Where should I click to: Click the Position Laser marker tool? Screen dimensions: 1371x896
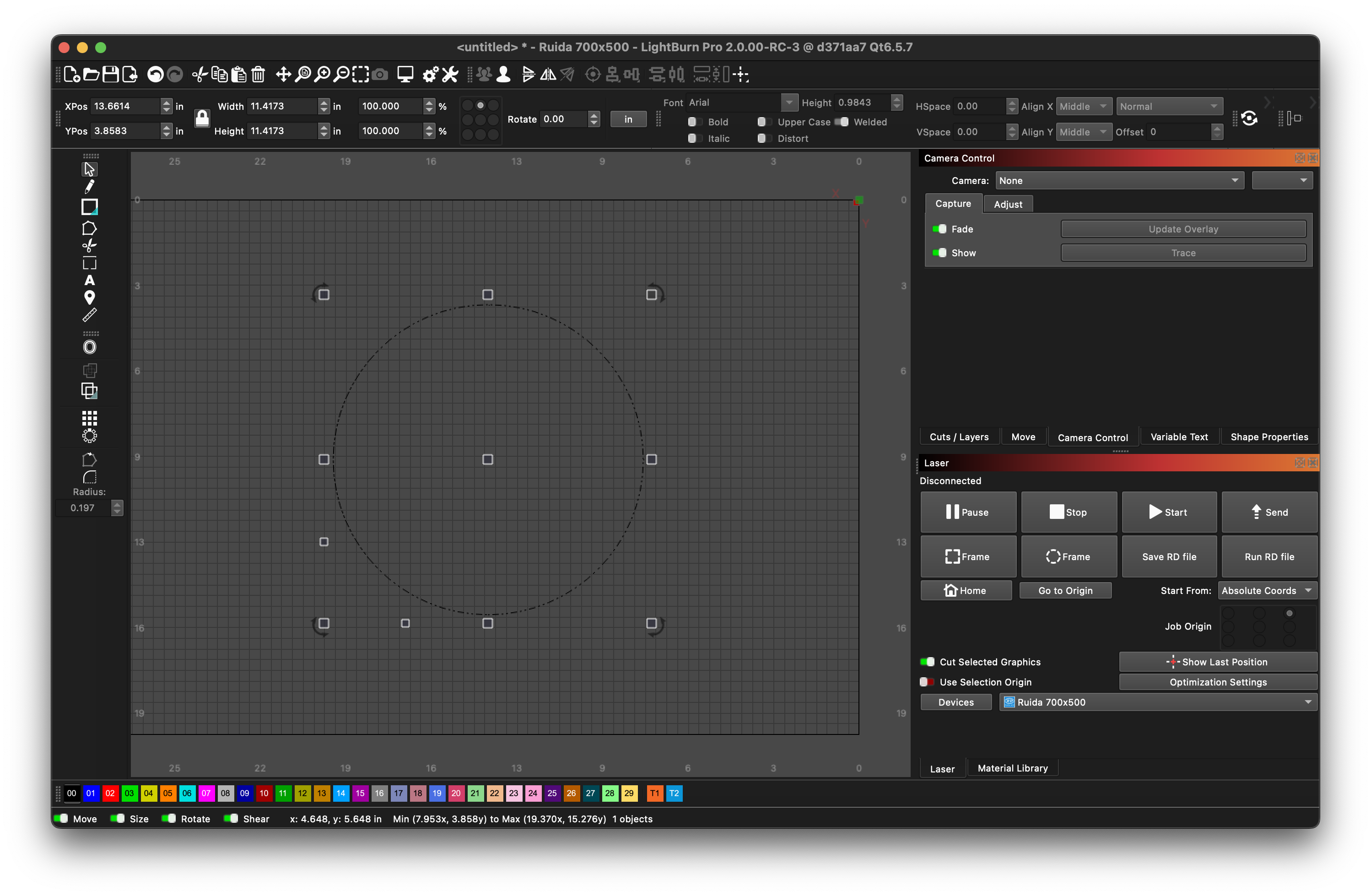coord(89,298)
